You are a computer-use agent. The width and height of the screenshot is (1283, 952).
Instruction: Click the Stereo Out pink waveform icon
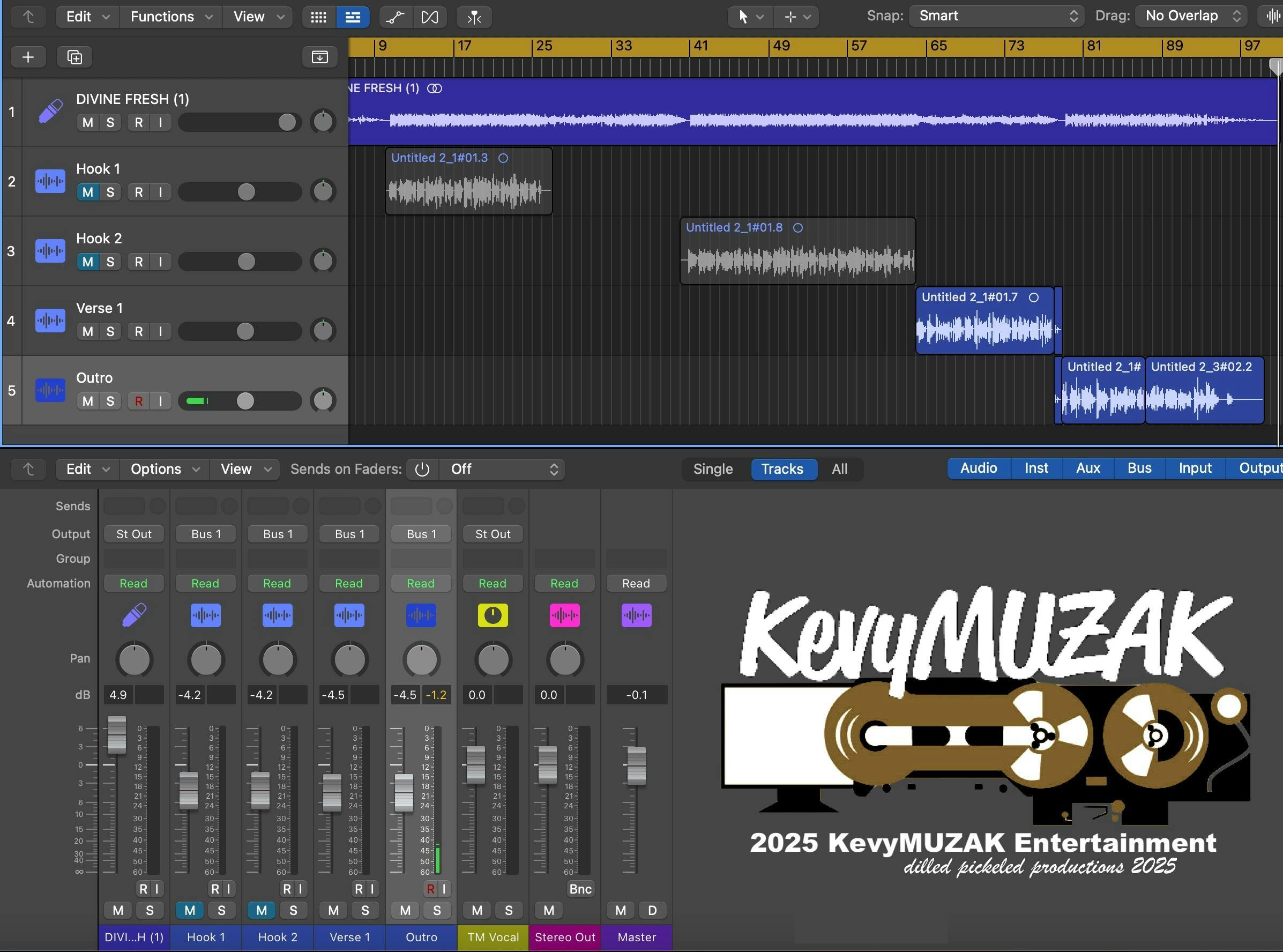pos(564,615)
